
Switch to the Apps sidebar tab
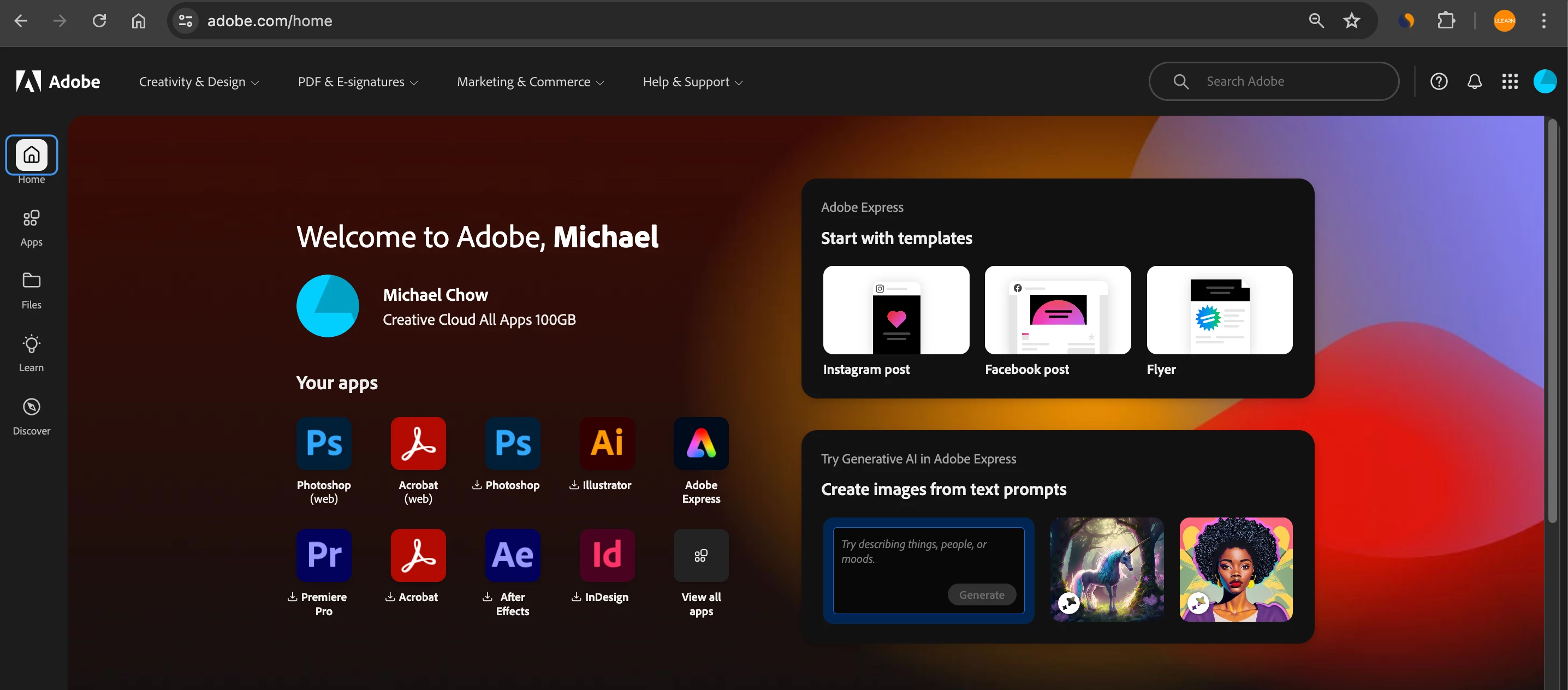(31, 228)
